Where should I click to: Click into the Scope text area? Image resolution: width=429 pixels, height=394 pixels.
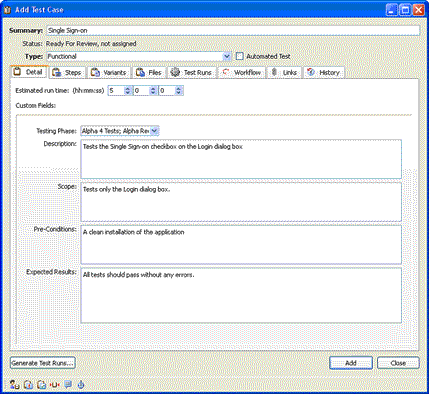click(241, 202)
